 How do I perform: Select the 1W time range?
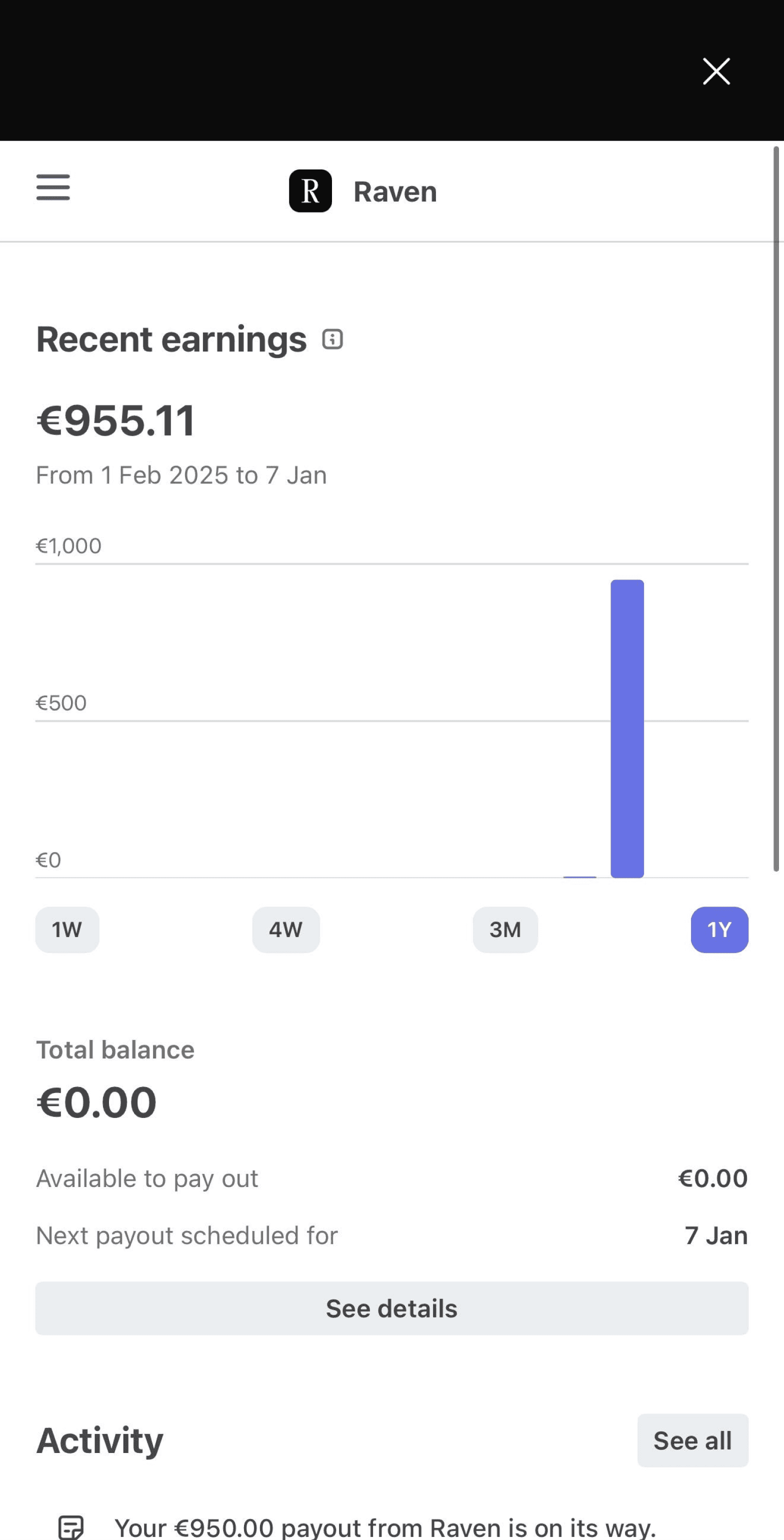click(x=67, y=929)
